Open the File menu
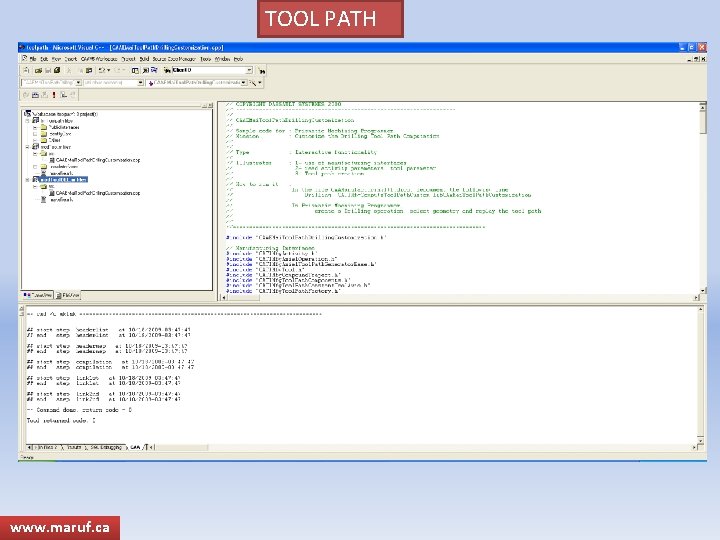The image size is (720, 540). 33,59
